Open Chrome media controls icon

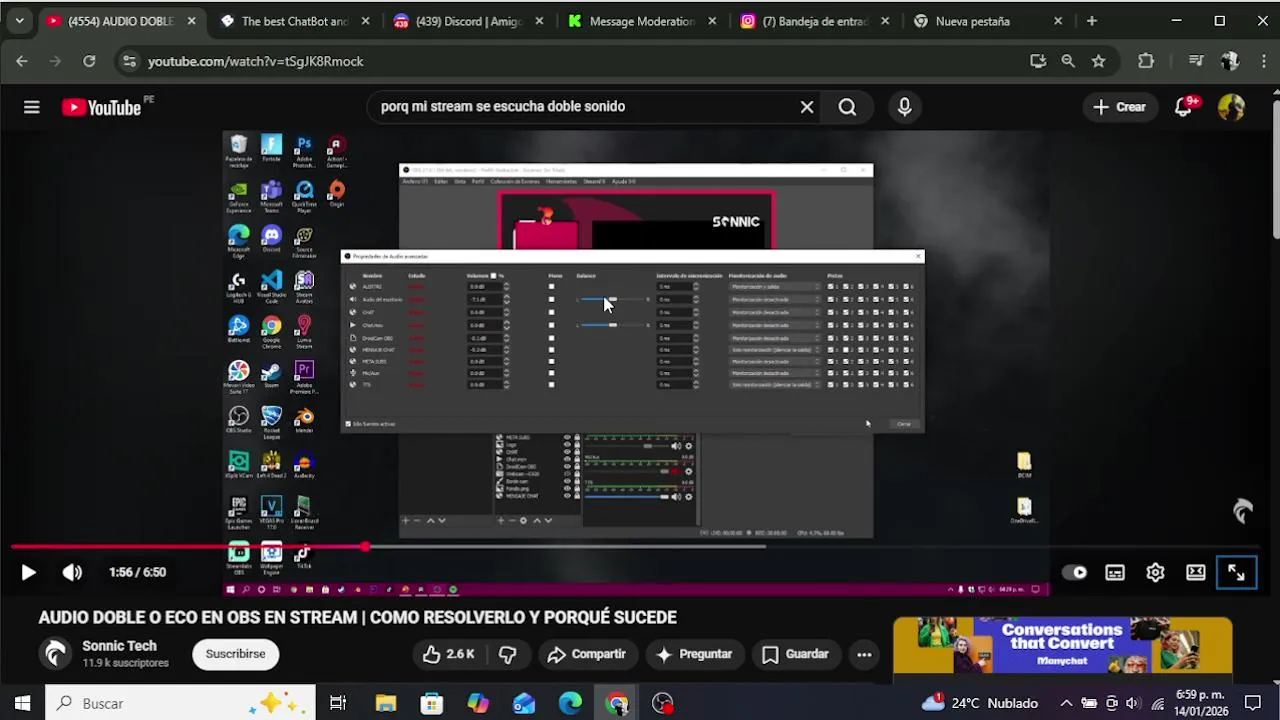click(1196, 61)
